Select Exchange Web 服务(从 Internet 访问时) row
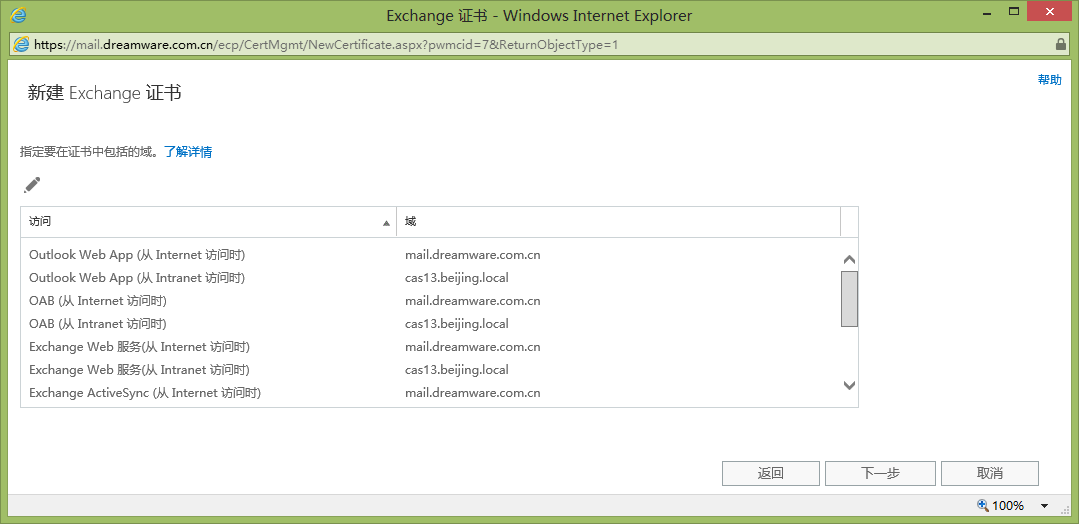The width and height of the screenshot is (1079, 524). tap(431, 347)
